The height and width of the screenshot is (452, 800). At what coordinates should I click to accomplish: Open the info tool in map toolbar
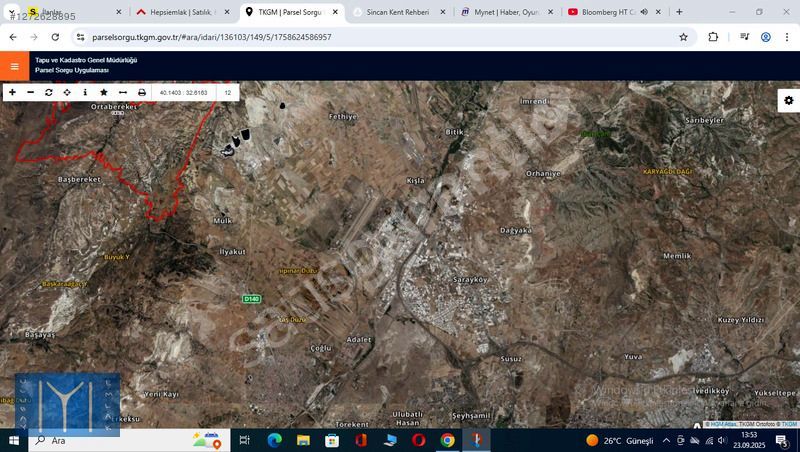[x=85, y=92]
